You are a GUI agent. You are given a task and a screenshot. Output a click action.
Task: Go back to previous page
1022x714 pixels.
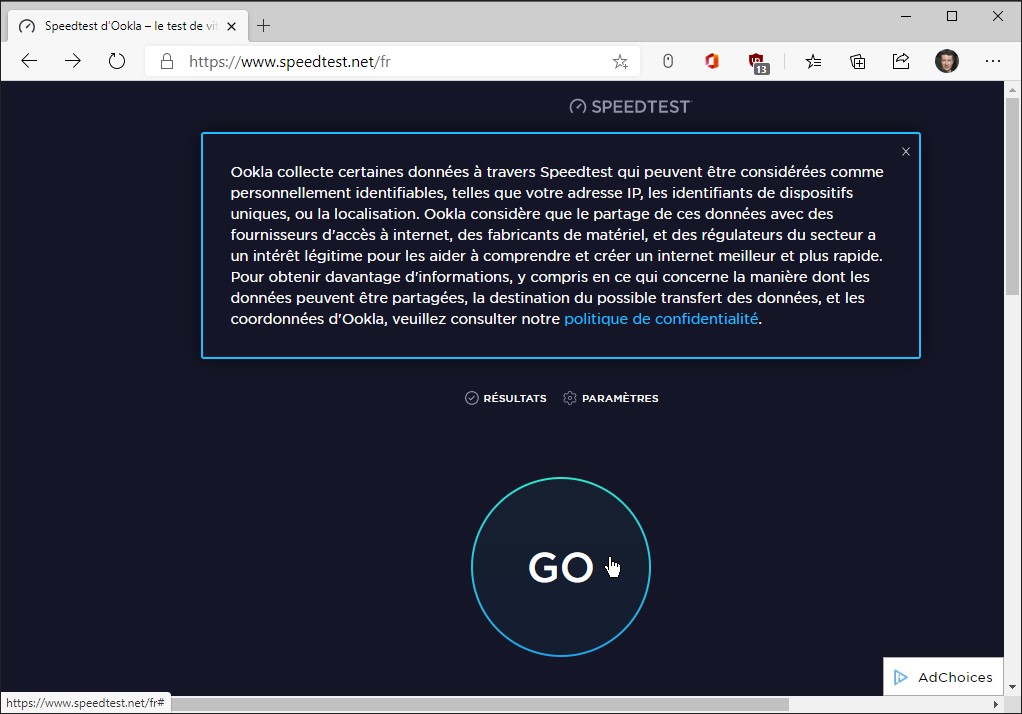[29, 61]
